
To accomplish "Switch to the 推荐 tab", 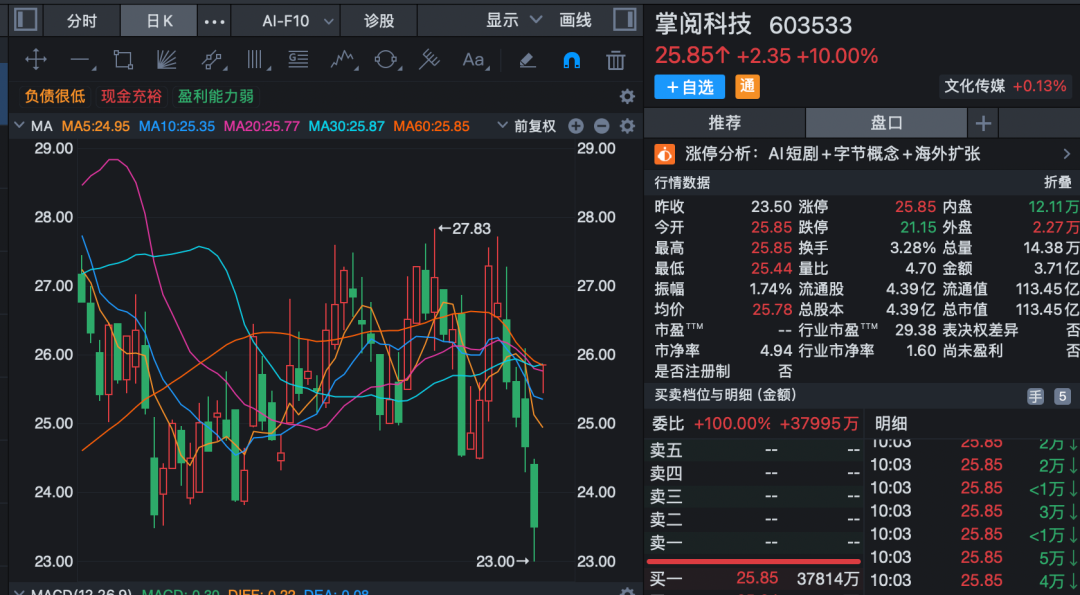I will pyautogui.click(x=725, y=123).
